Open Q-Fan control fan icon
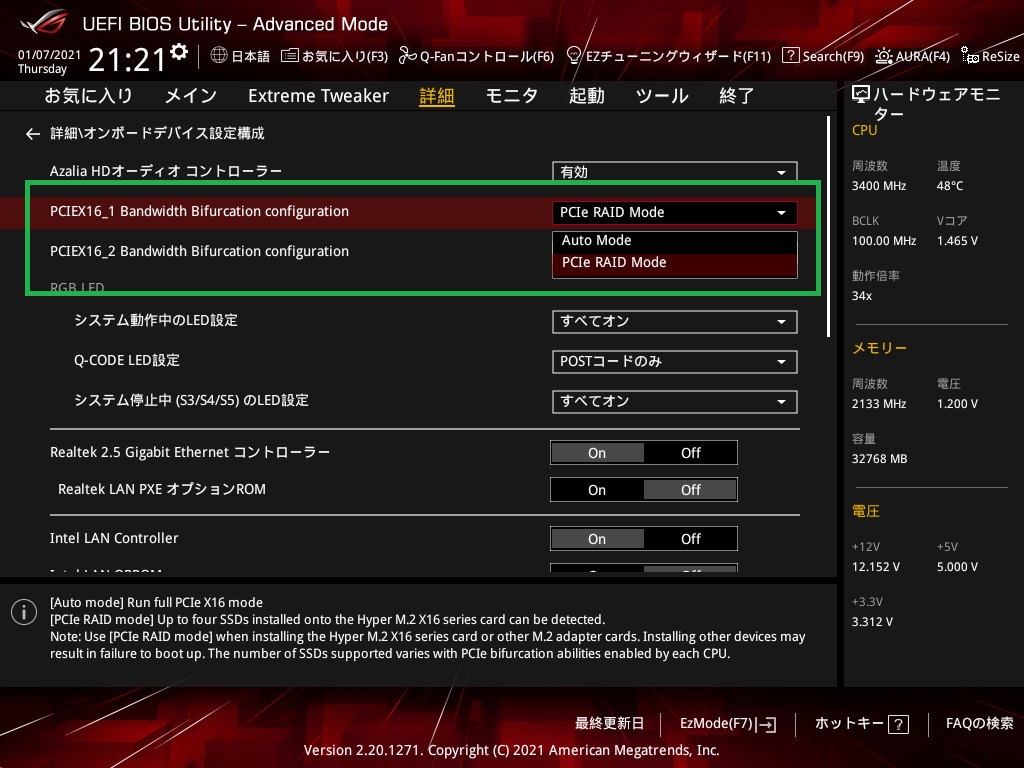 pyautogui.click(x=408, y=56)
